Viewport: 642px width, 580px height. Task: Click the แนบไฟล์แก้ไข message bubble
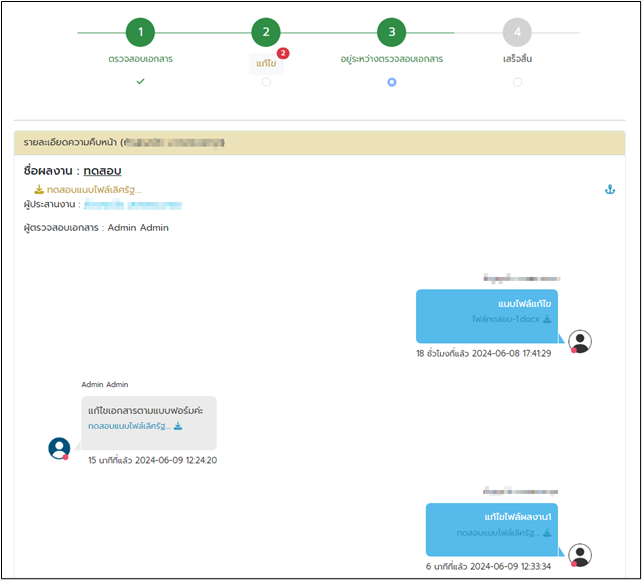pyautogui.click(x=487, y=316)
